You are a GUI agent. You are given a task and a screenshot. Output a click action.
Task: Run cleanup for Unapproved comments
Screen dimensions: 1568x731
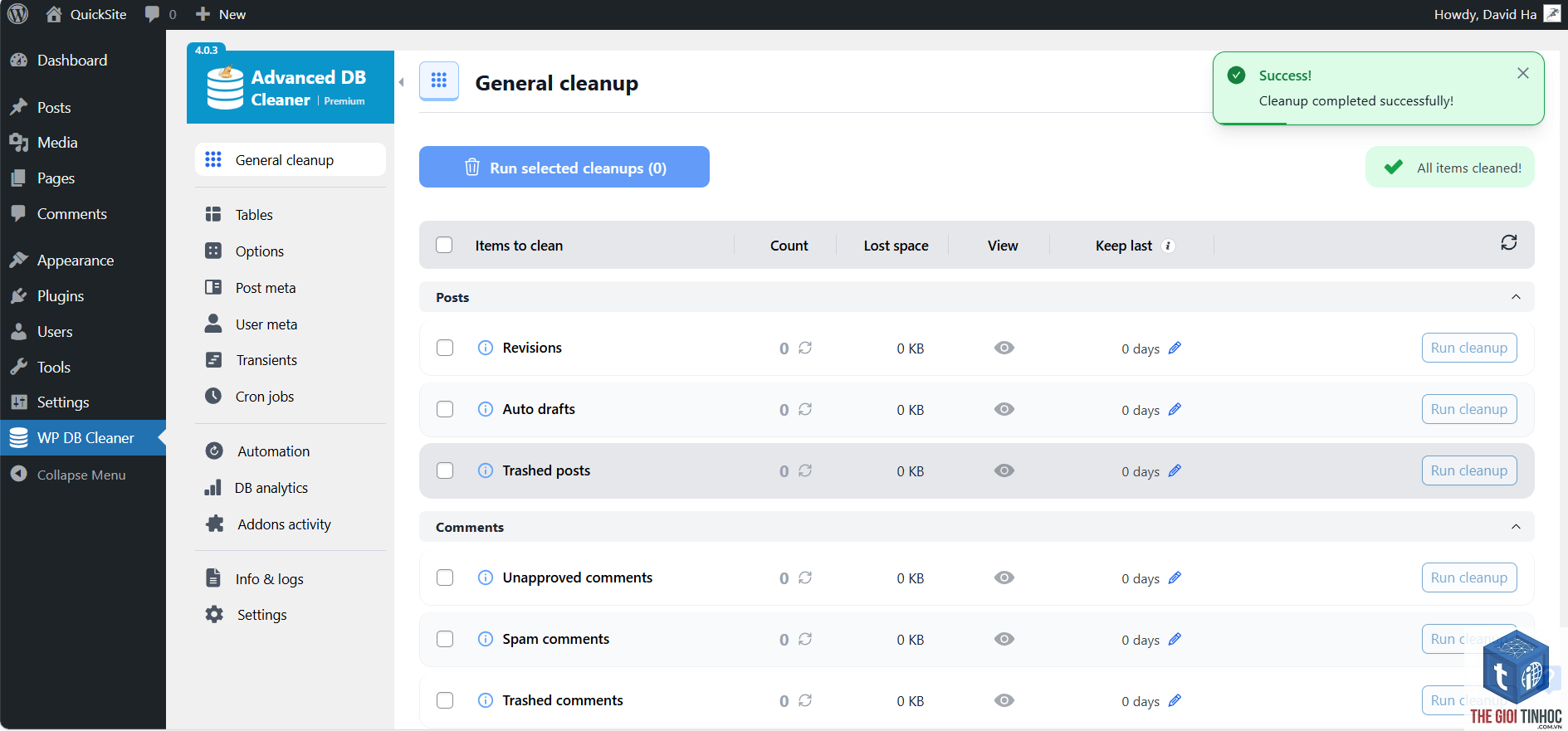click(x=1469, y=577)
